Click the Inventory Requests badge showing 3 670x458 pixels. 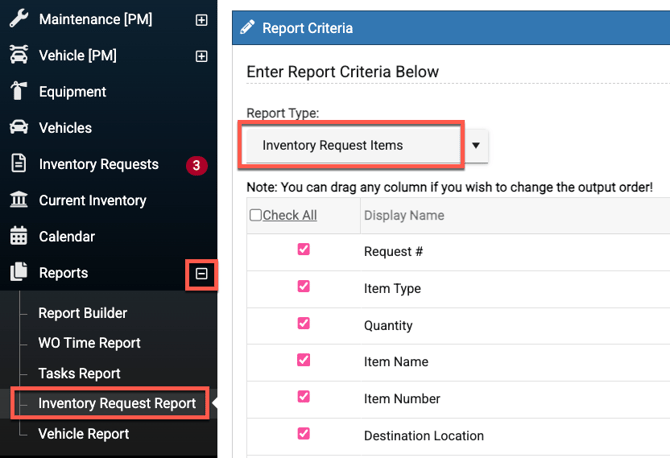[x=196, y=165]
